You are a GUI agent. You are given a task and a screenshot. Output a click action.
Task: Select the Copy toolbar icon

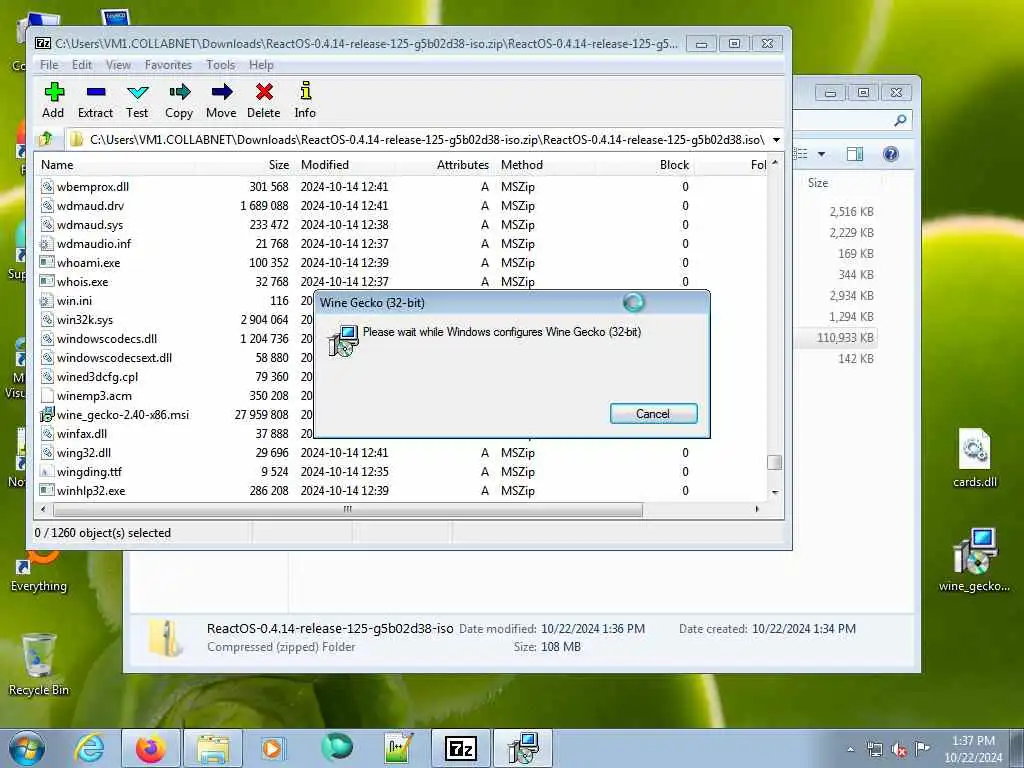coord(179,99)
